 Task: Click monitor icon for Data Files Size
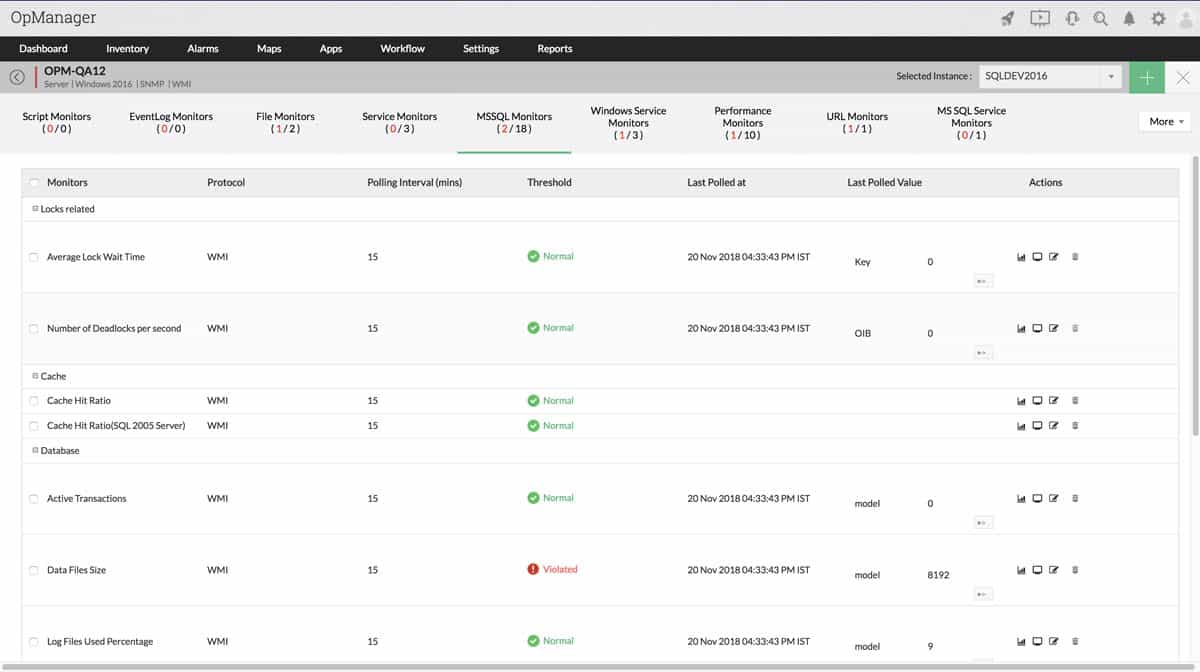pos(1037,570)
